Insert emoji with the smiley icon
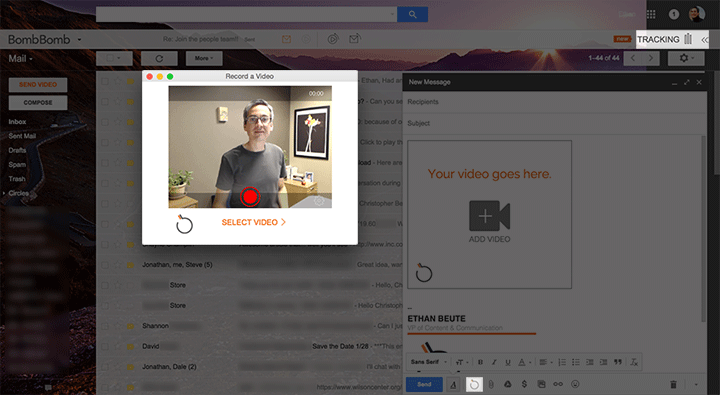720x395 pixels. point(575,384)
